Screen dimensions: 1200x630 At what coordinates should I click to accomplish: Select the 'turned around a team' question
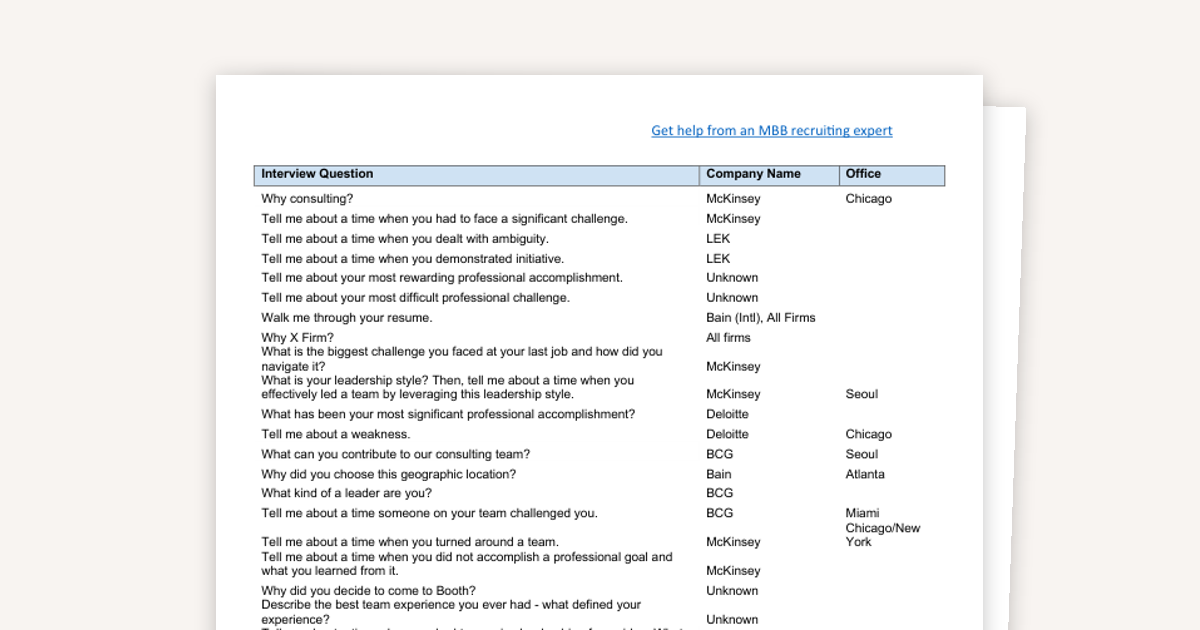pos(410,542)
